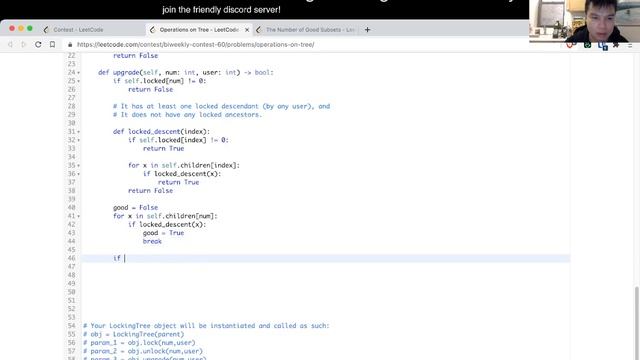
Task: Collapse the upgrade function at line 24
Action: (78, 73)
